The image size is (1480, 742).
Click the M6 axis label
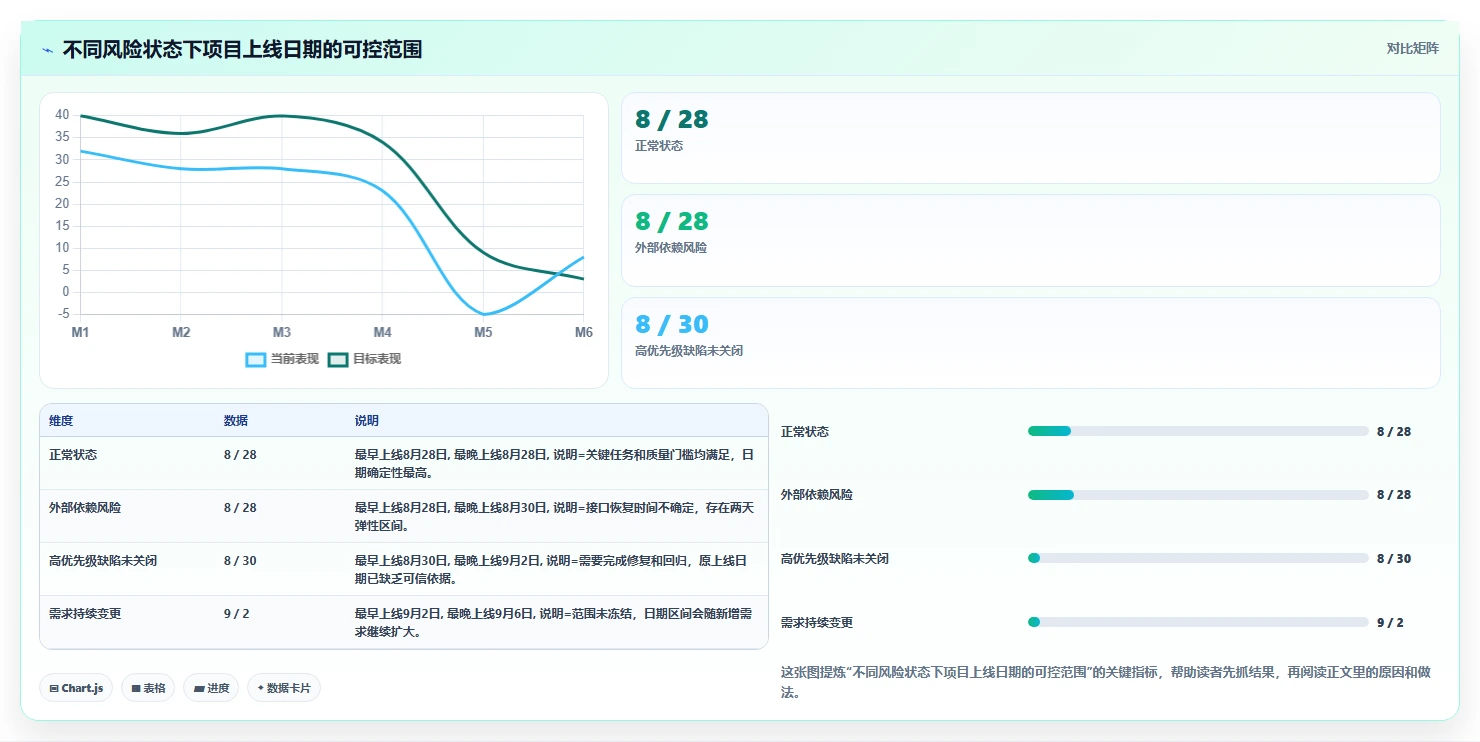tap(584, 332)
